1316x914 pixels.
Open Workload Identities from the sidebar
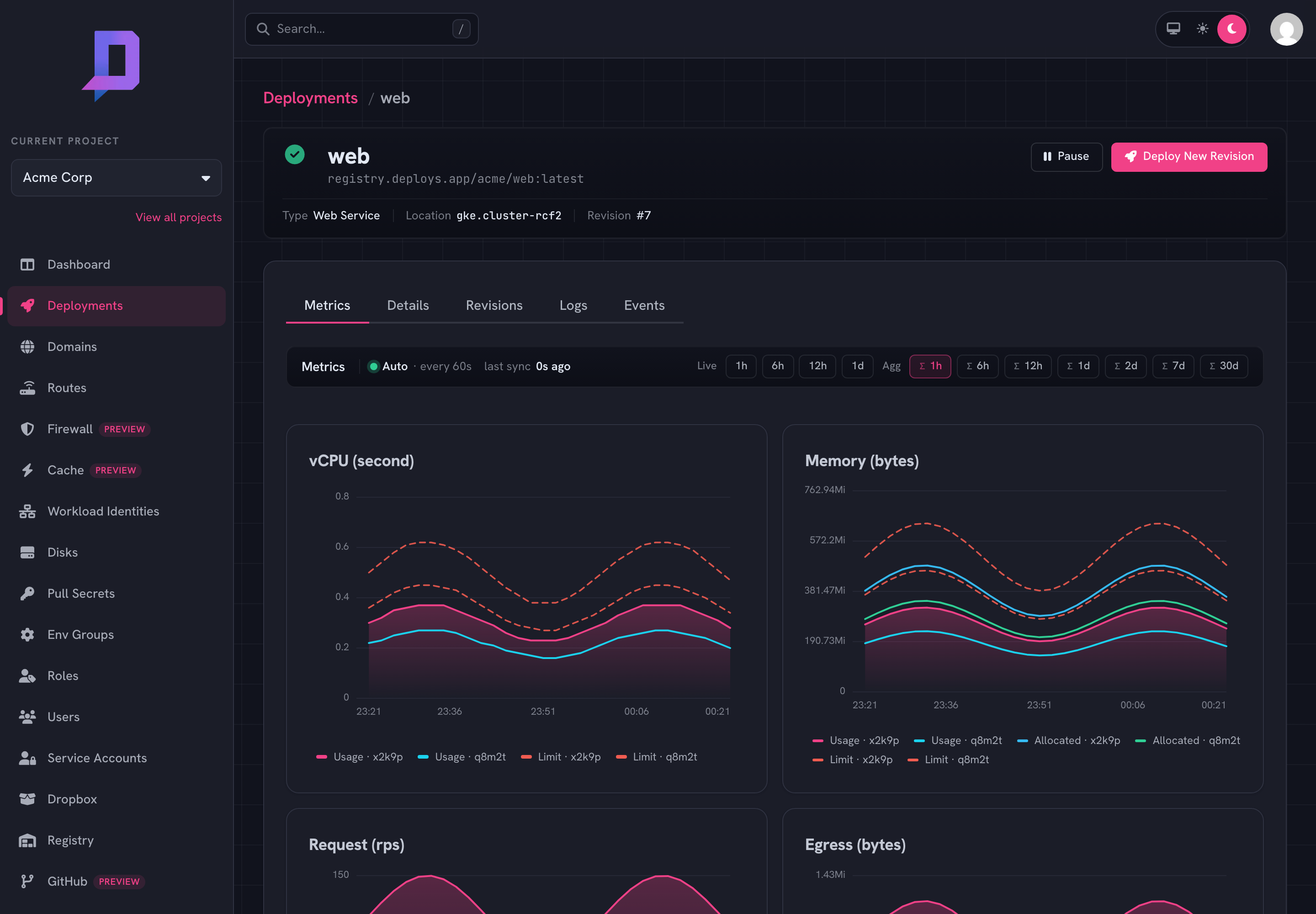tap(116, 511)
